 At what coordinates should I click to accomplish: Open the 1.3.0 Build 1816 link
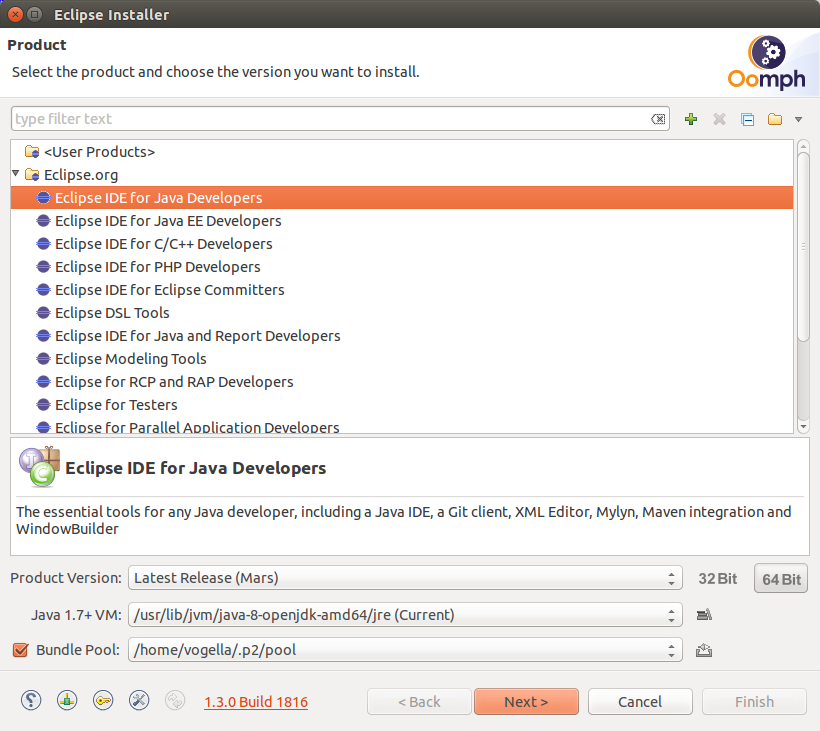click(x=256, y=702)
